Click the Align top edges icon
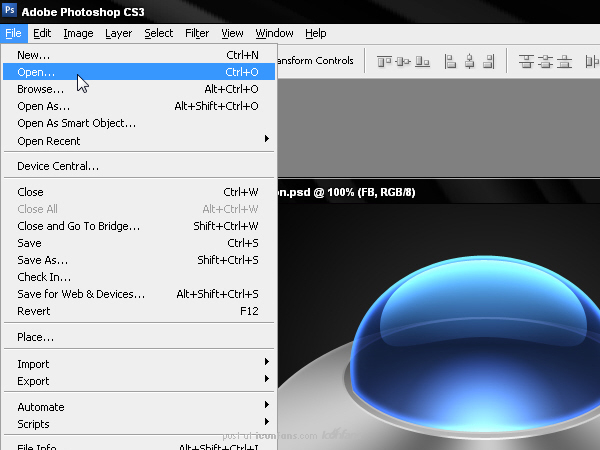The width and height of the screenshot is (600, 450). (384, 61)
